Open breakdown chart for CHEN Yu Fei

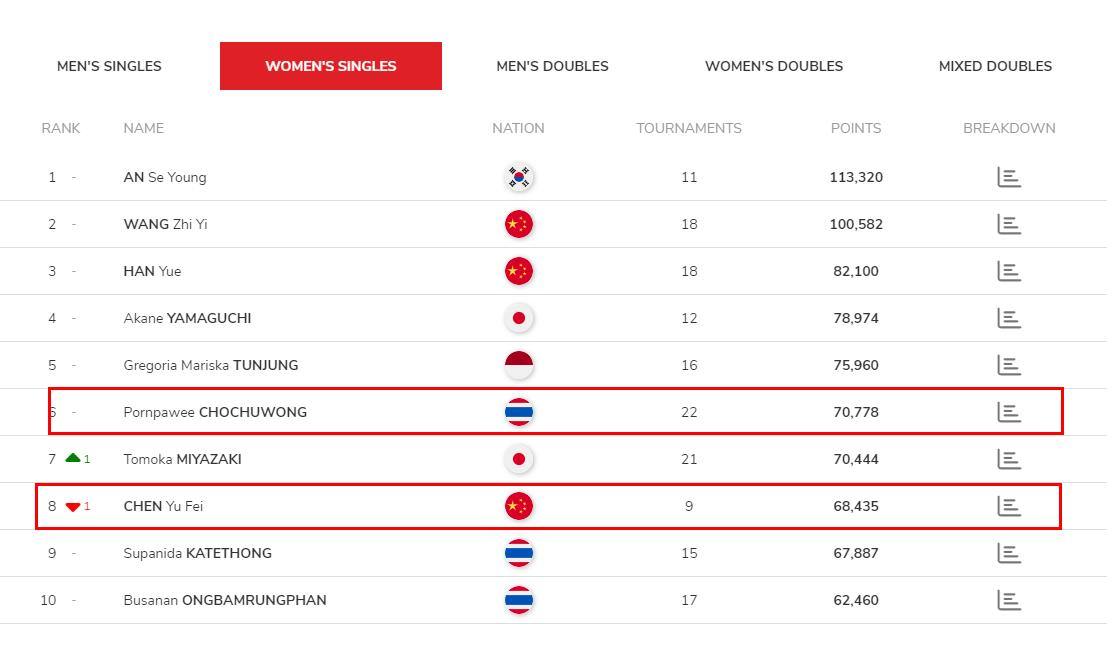tap(1009, 506)
